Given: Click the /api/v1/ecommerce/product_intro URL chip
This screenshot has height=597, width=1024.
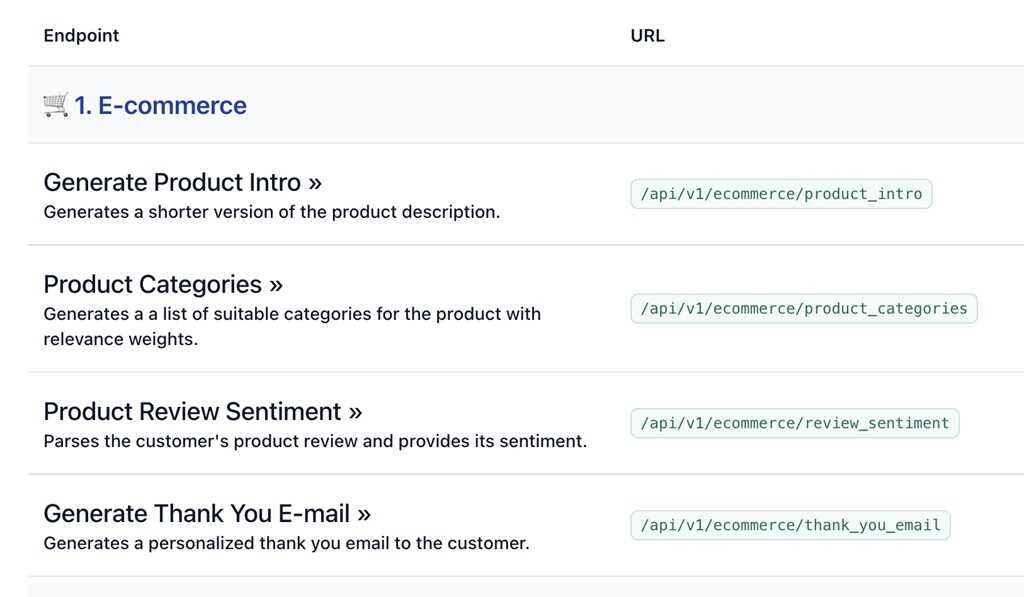Looking at the screenshot, I should point(781,194).
